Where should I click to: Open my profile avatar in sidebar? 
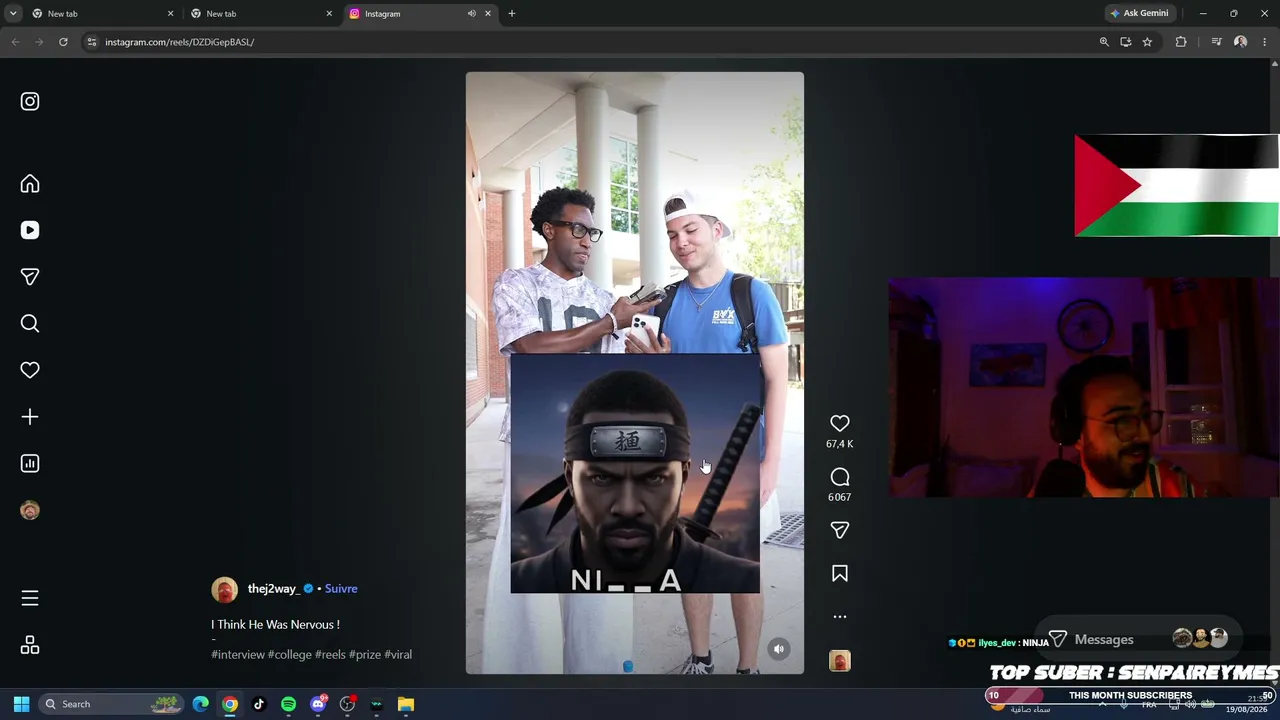click(30, 510)
